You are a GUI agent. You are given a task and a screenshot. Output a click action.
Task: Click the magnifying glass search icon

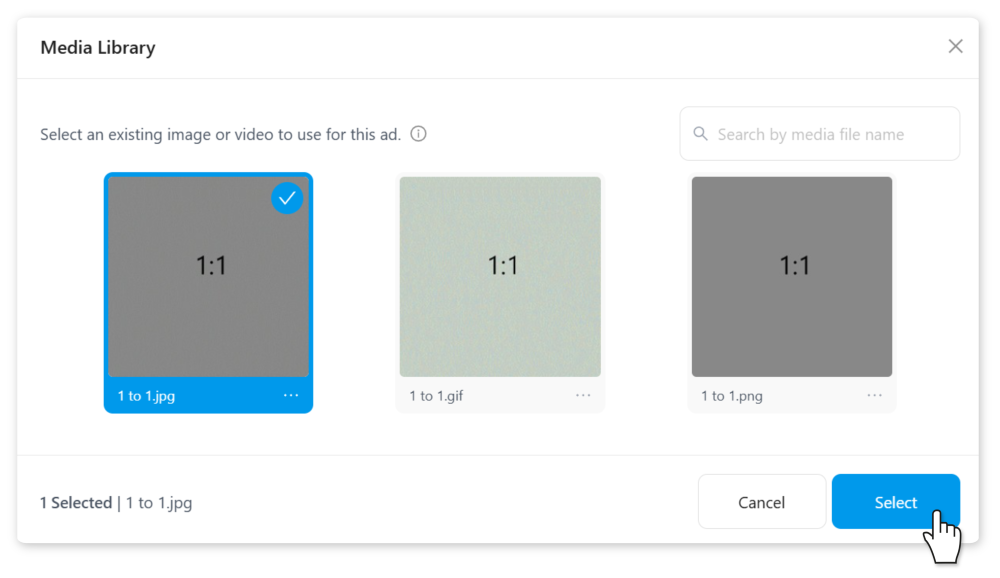tap(700, 134)
